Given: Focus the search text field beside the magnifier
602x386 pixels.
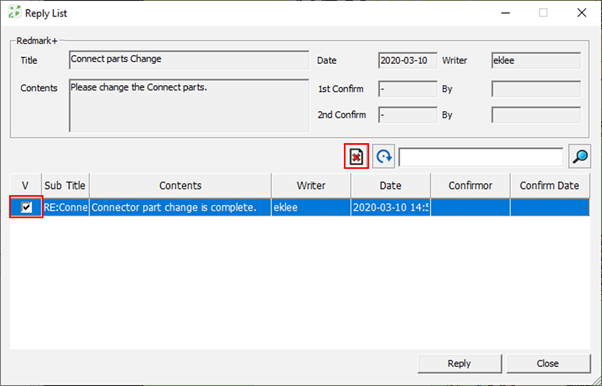Looking at the screenshot, I should tap(481, 157).
